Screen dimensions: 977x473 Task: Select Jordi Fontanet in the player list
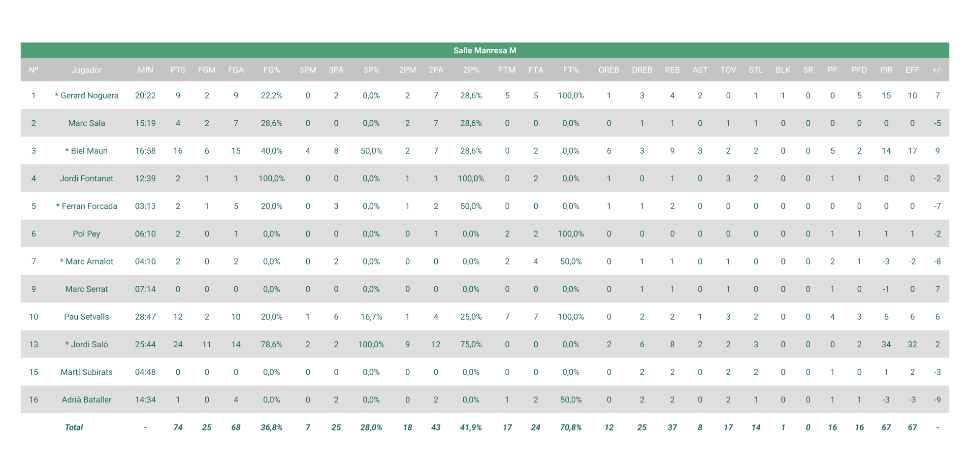pos(87,178)
